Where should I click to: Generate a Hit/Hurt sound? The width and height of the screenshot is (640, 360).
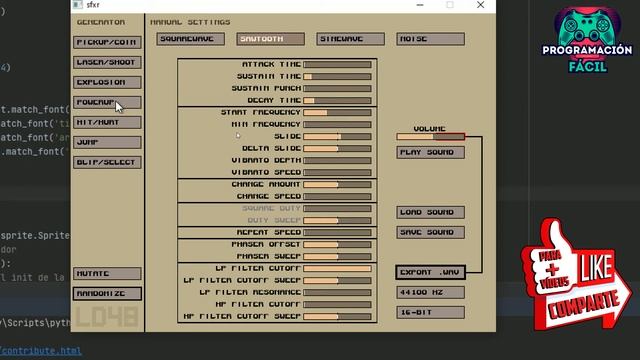tap(107, 122)
